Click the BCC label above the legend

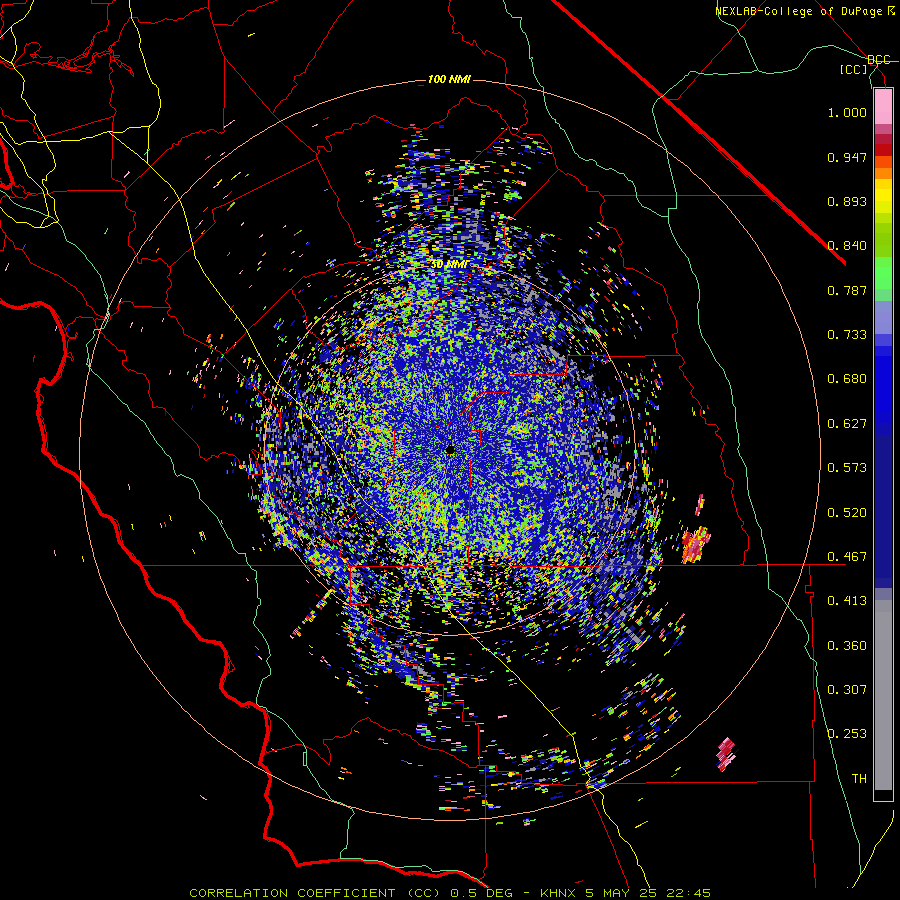tap(879, 60)
